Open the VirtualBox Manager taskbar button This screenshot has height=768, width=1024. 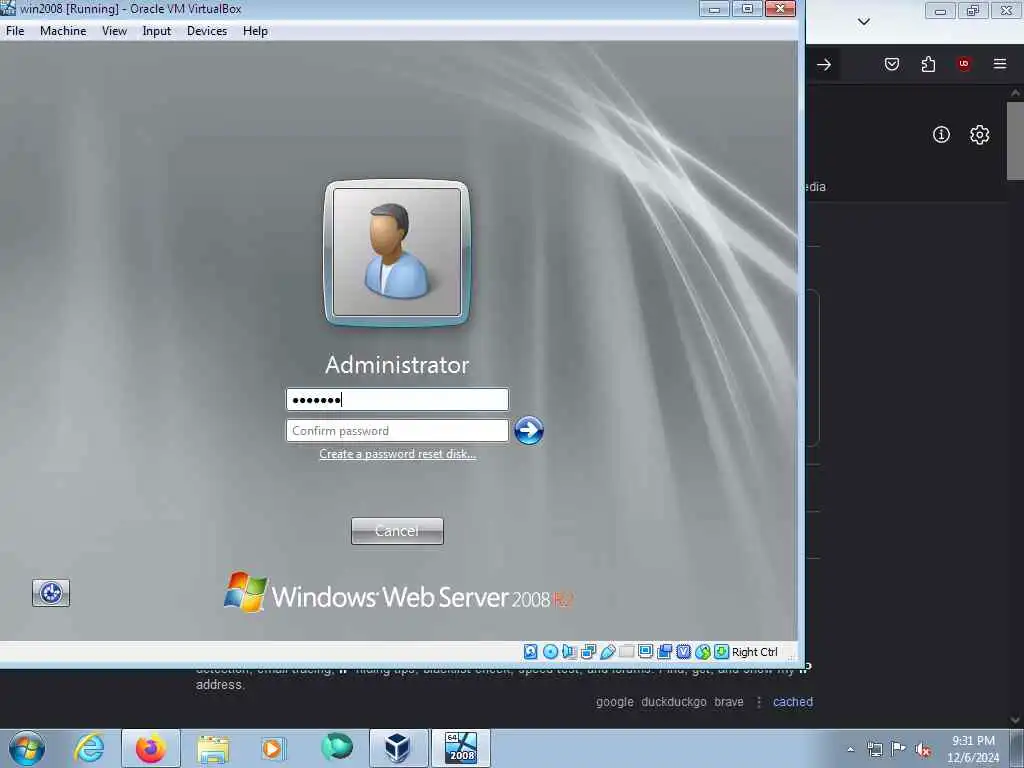tap(398, 748)
